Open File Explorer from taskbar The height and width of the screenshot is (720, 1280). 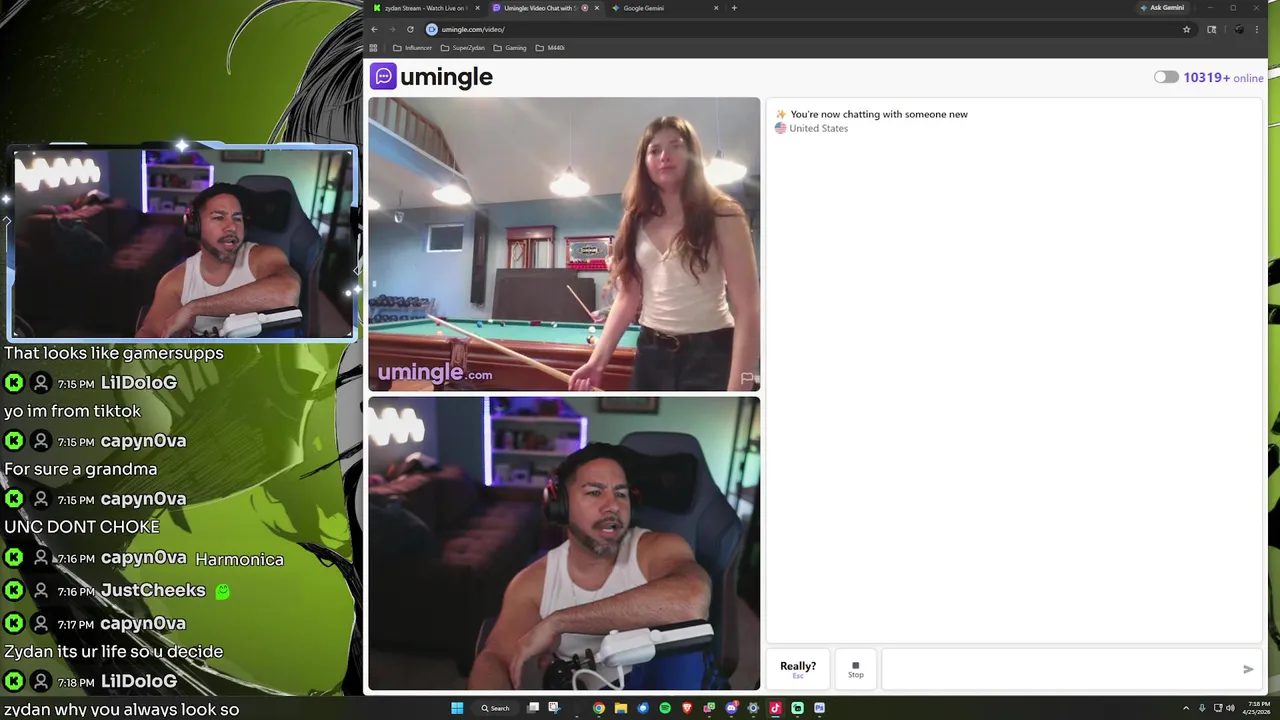621,708
